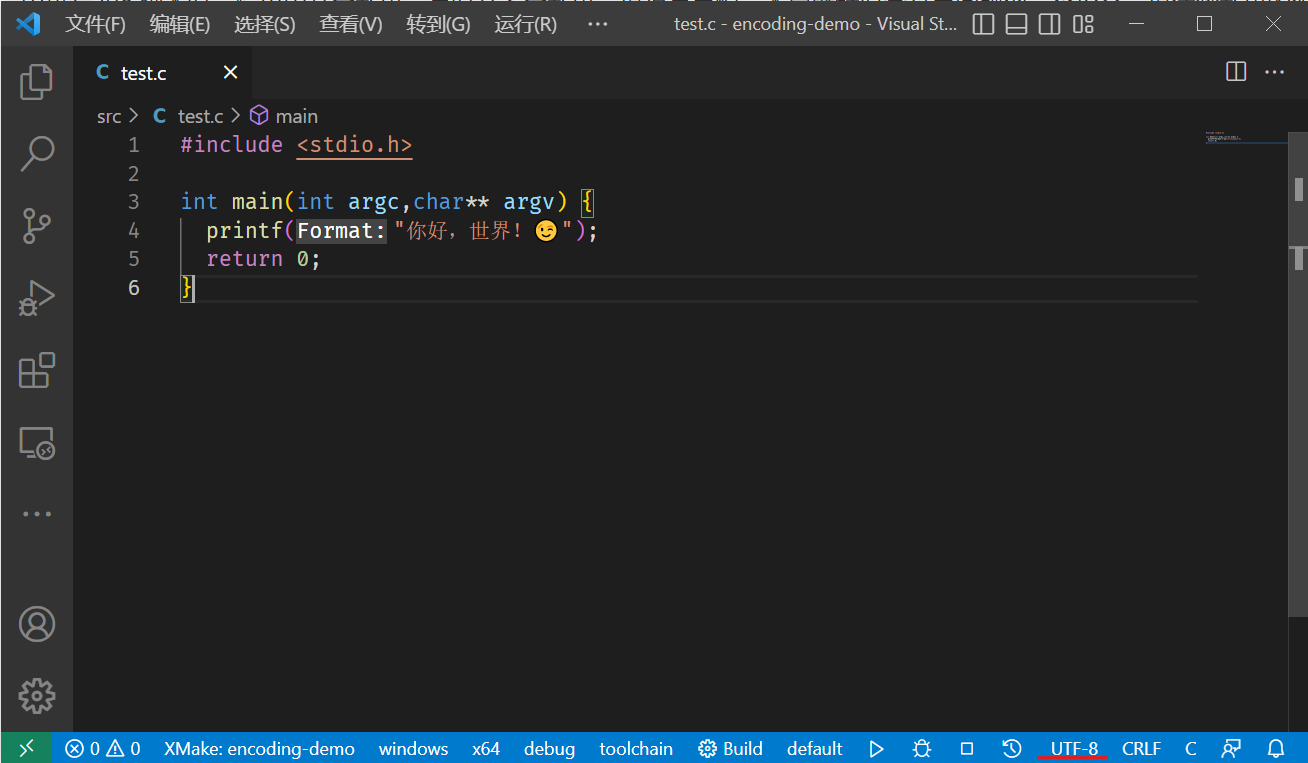The height and width of the screenshot is (763, 1308).
Task: Click XMake: encoding-demo project in status bar
Action: [x=259, y=748]
